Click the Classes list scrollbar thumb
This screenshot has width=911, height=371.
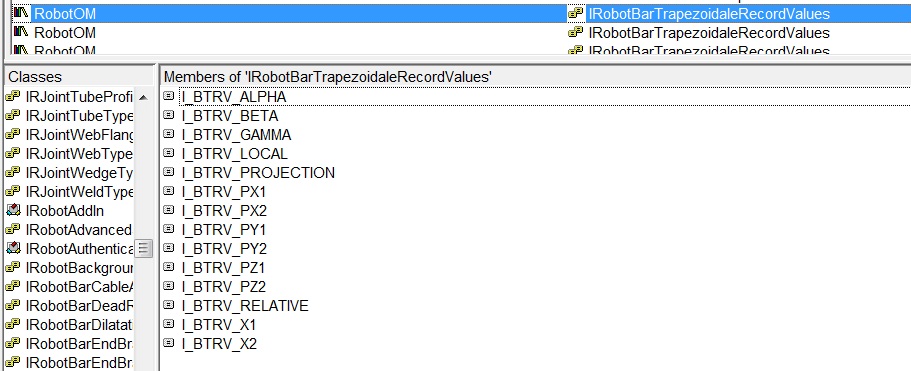pos(144,248)
